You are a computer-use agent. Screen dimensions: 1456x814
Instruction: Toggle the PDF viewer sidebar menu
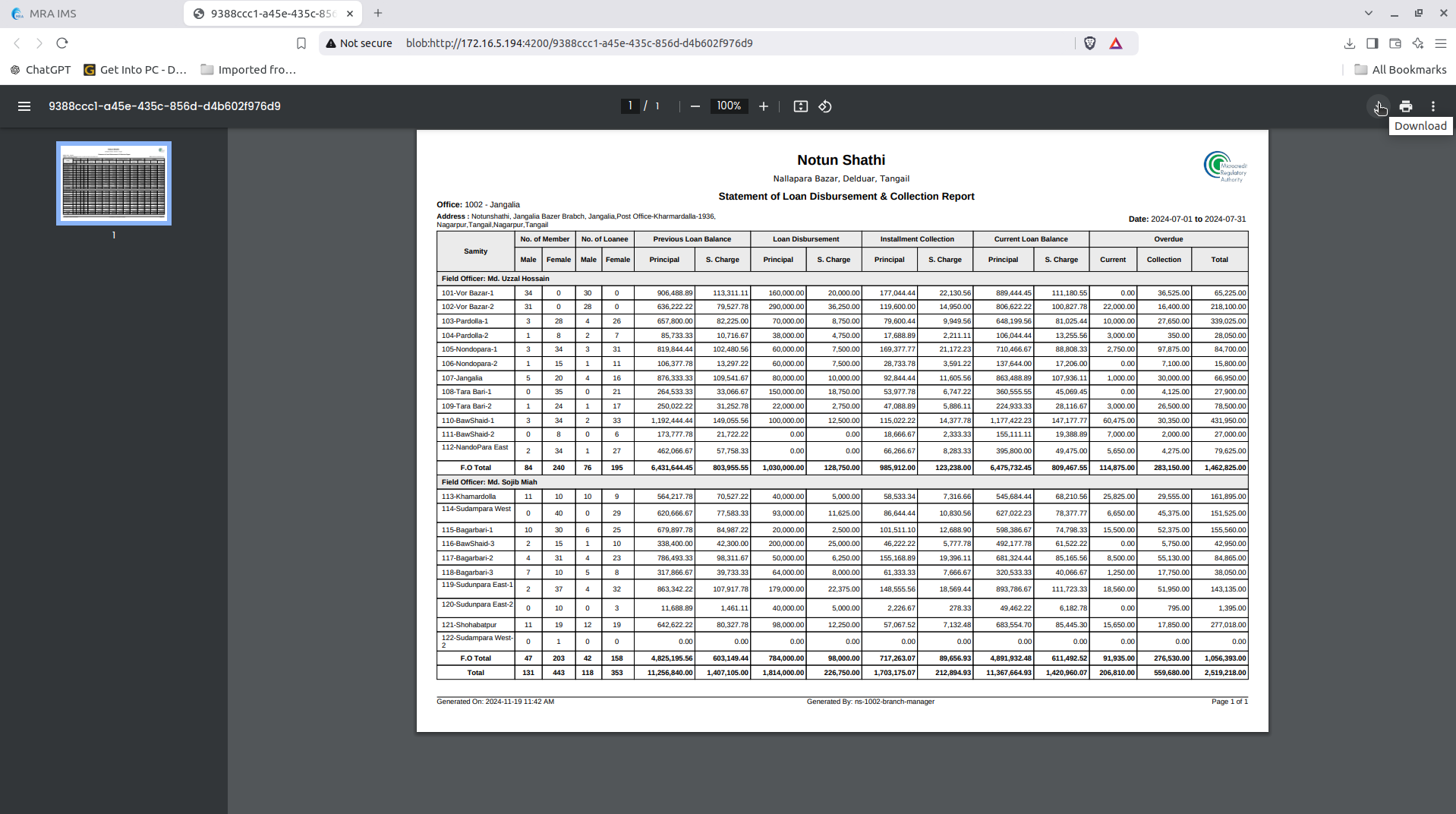point(24,106)
